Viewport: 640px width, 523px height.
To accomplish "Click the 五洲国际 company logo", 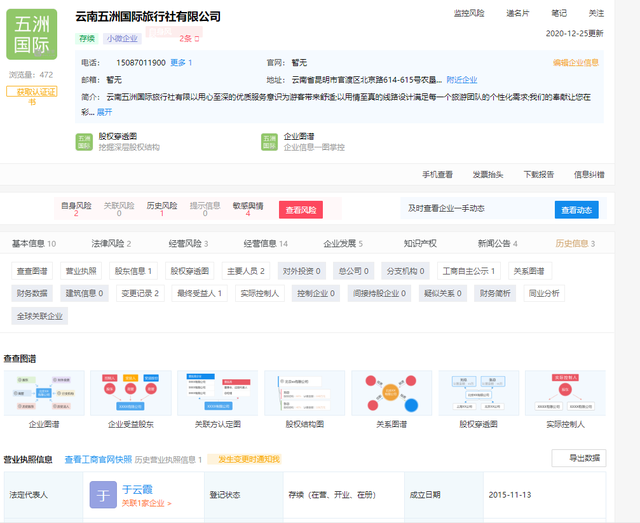I will [31, 34].
